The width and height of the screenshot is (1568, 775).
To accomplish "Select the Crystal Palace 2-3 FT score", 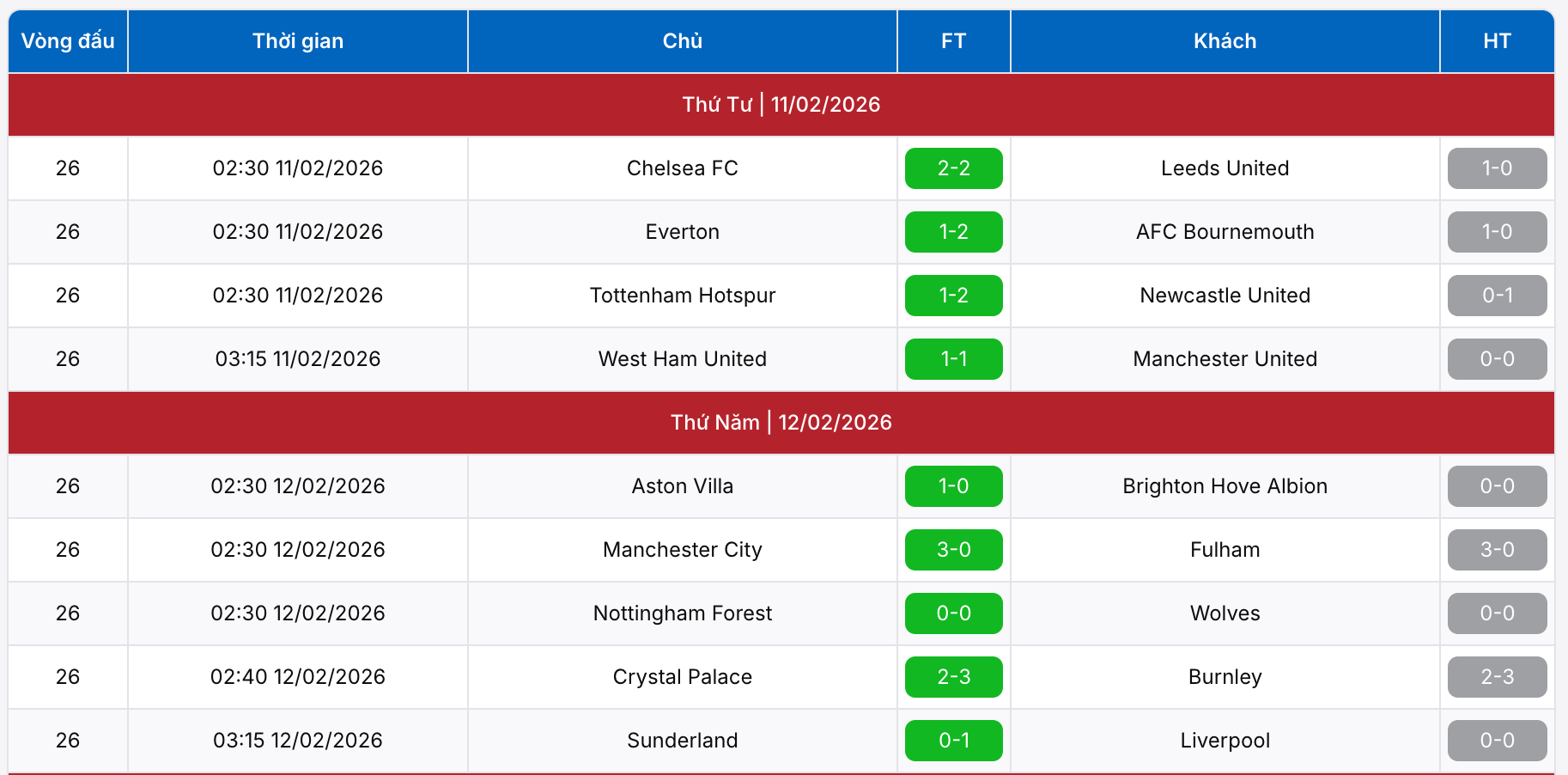I will 953,677.
